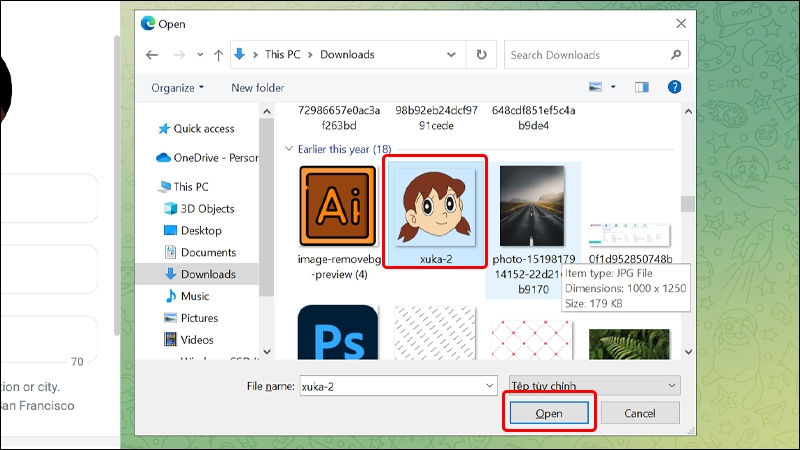Refresh the Downloads folder view
The height and width of the screenshot is (450, 800).
(481, 54)
